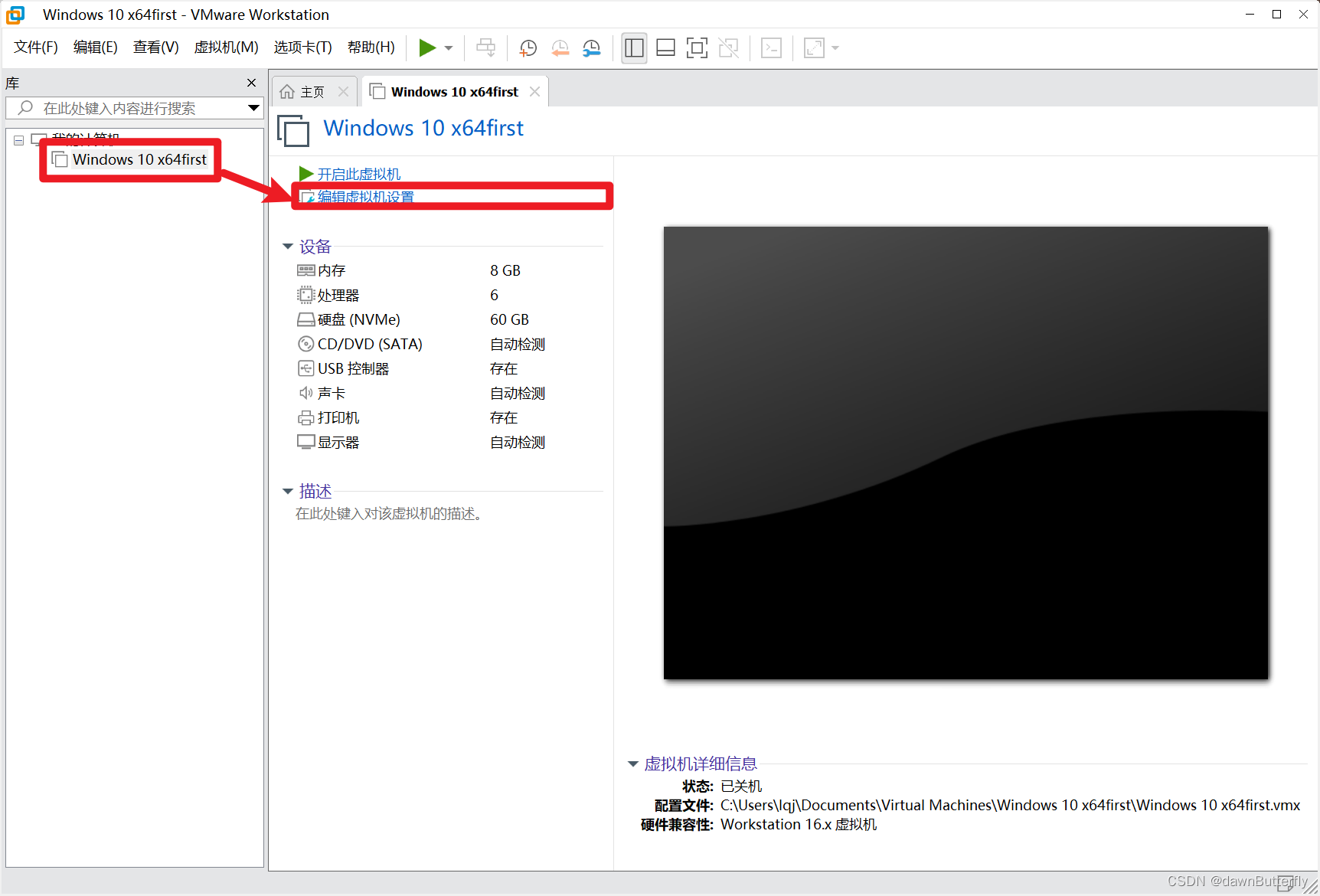Open the stretch display dropdown arrow
Screen dimensions: 1320x896
tap(835, 48)
